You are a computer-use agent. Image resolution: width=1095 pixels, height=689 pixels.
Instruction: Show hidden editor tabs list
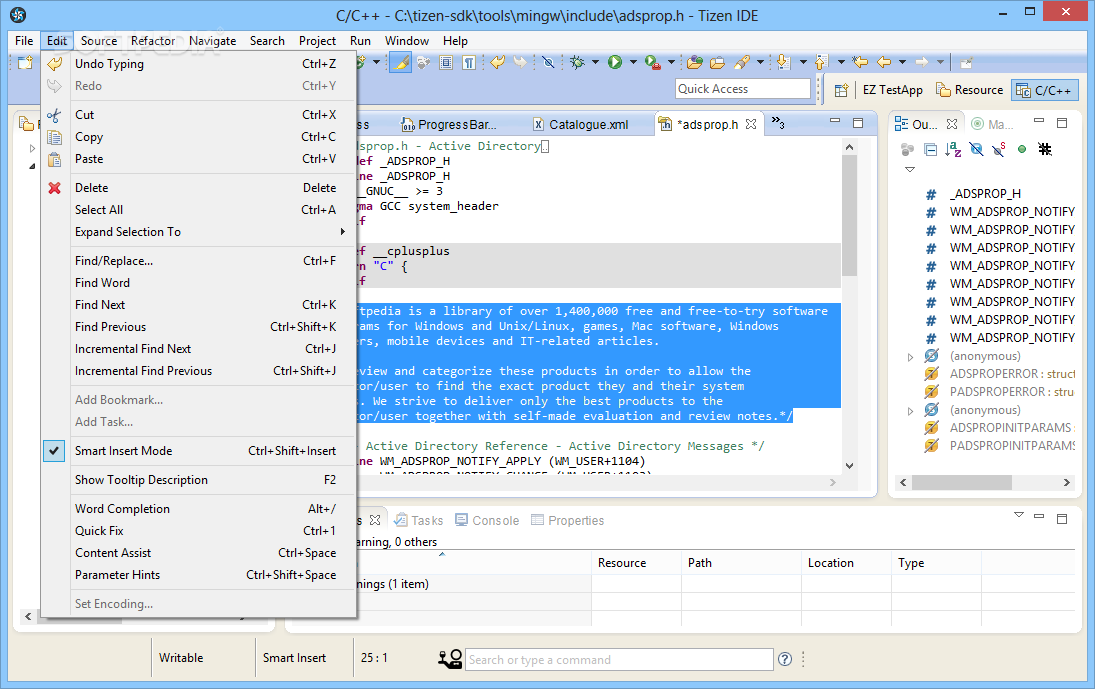[x=778, y=124]
